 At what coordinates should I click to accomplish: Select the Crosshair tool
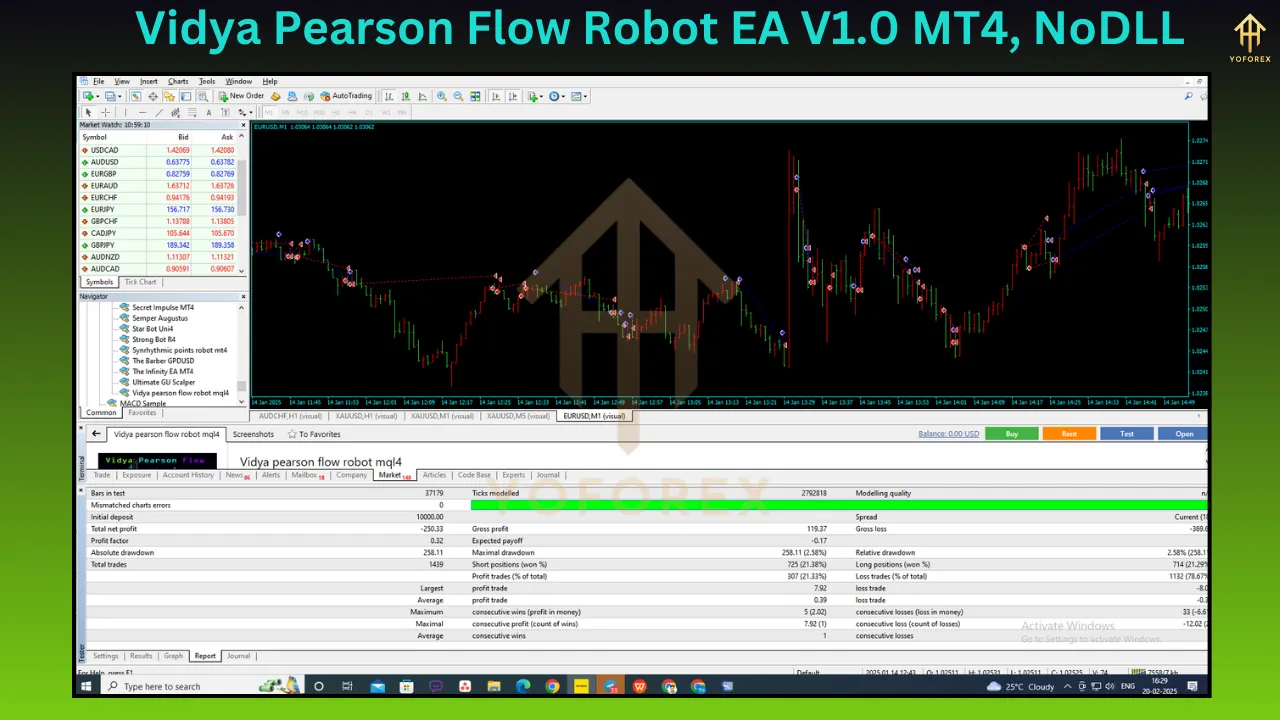pos(105,113)
